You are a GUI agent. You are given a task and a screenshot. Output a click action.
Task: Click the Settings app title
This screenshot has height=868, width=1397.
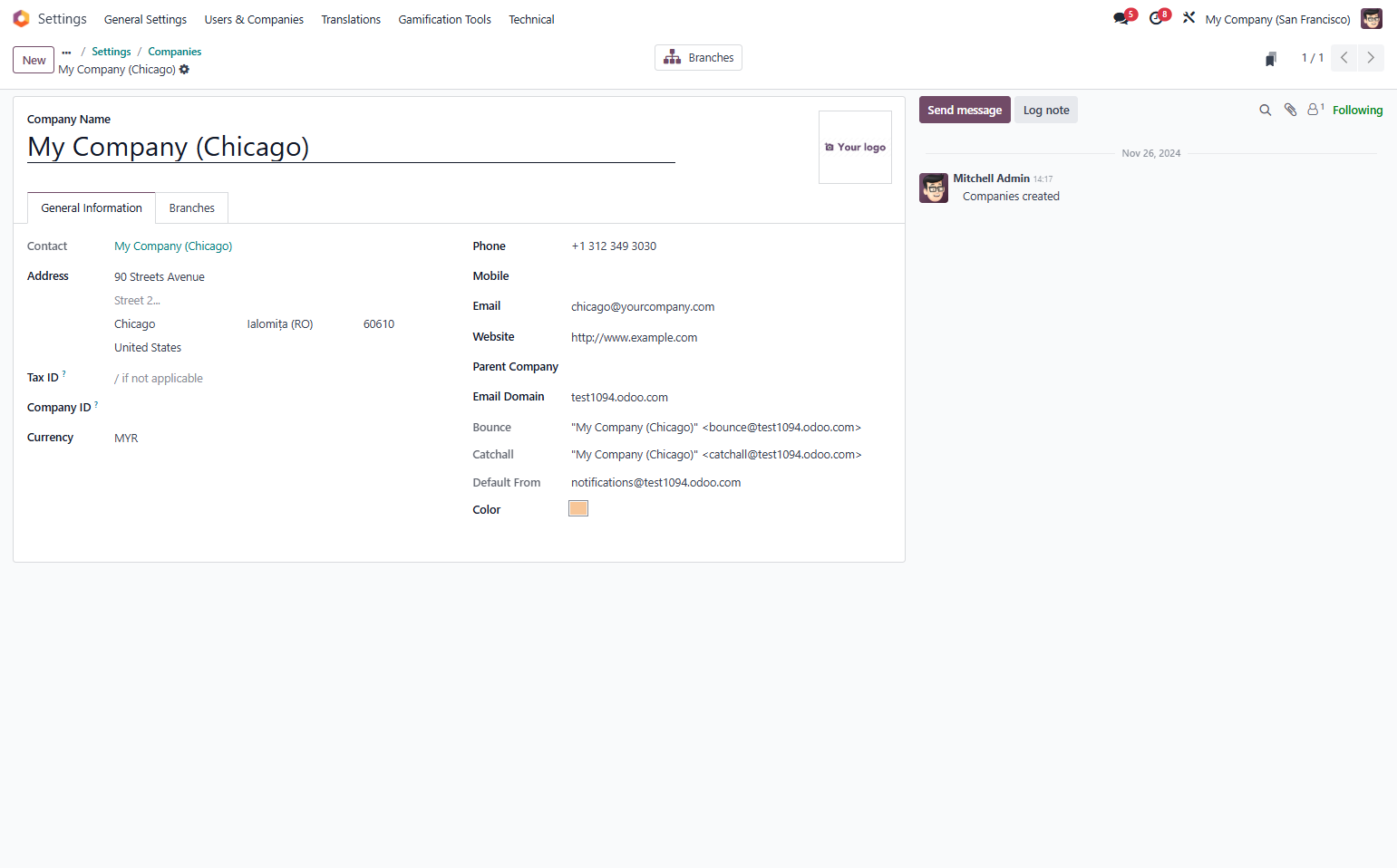pyautogui.click(x=63, y=19)
